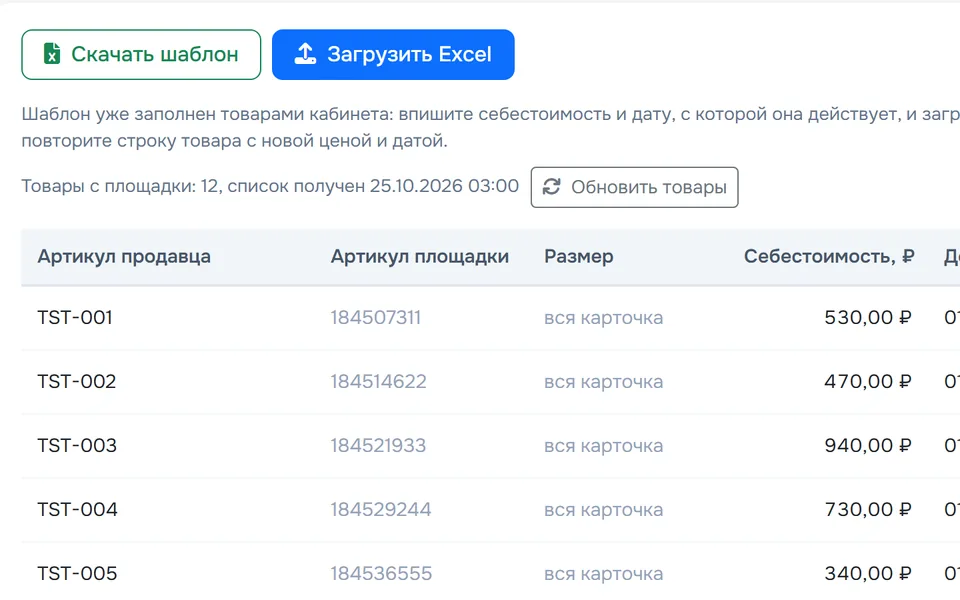Click marketplace article 184521933
Image resolution: width=960 pixels, height=600 pixels.
(x=378, y=446)
